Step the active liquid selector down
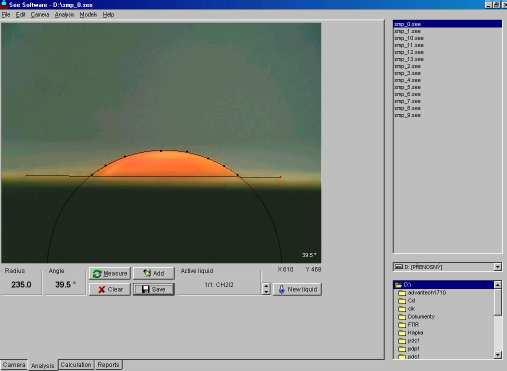The image size is (507, 371). click(266, 292)
